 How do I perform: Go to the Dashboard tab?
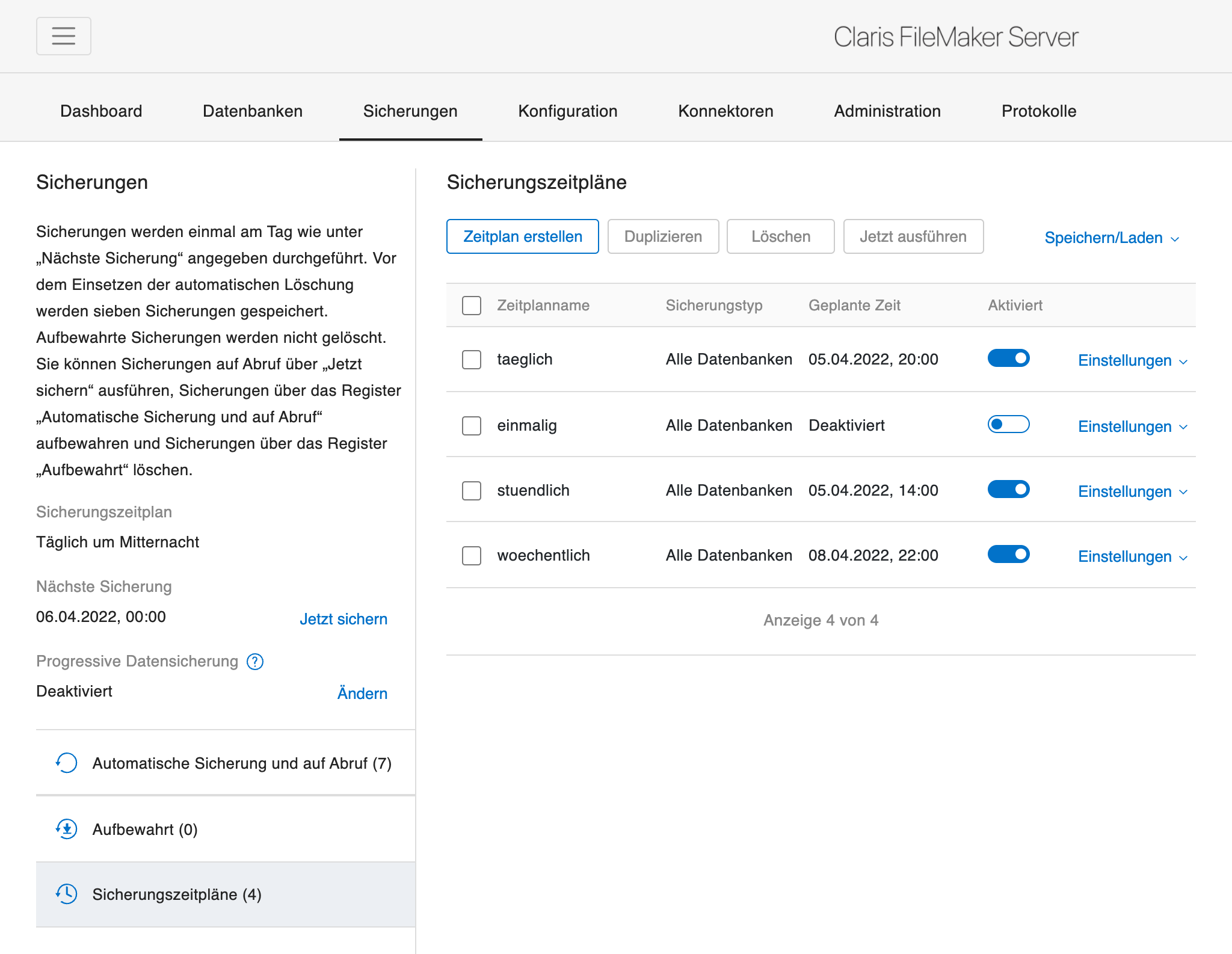point(101,111)
